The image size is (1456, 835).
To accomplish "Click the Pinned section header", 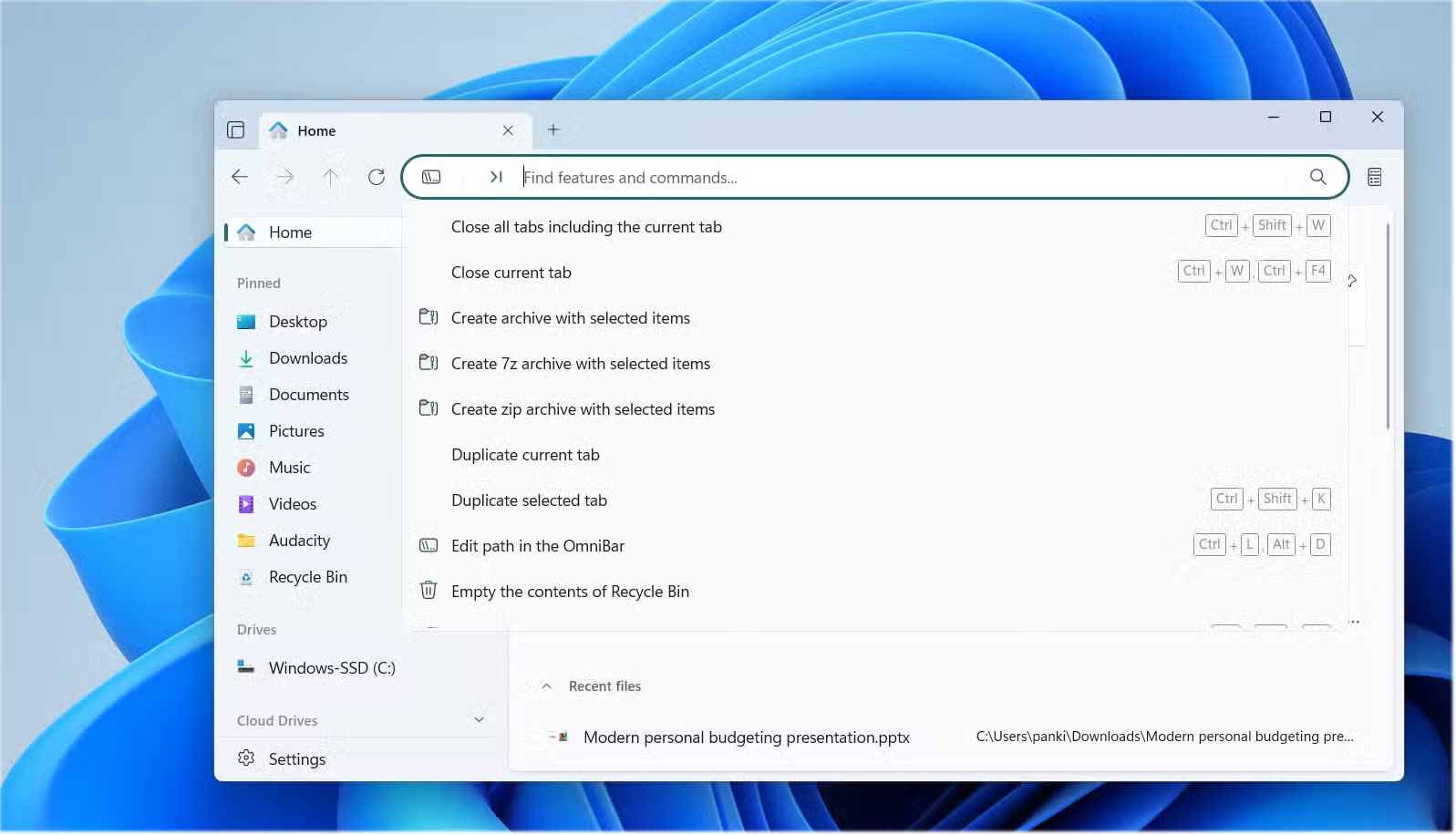I will (259, 283).
